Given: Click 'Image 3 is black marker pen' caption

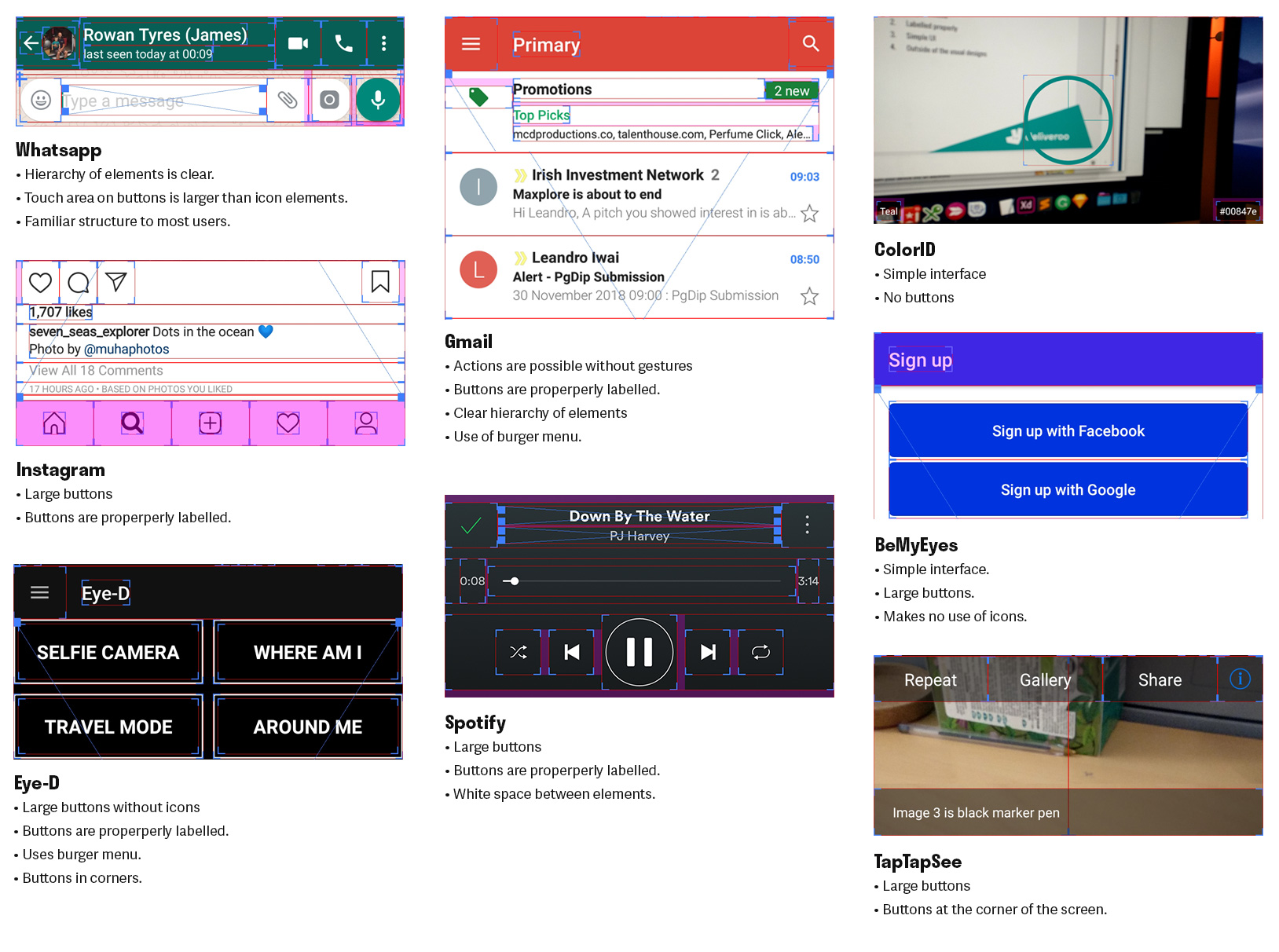Looking at the screenshot, I should coord(976,813).
